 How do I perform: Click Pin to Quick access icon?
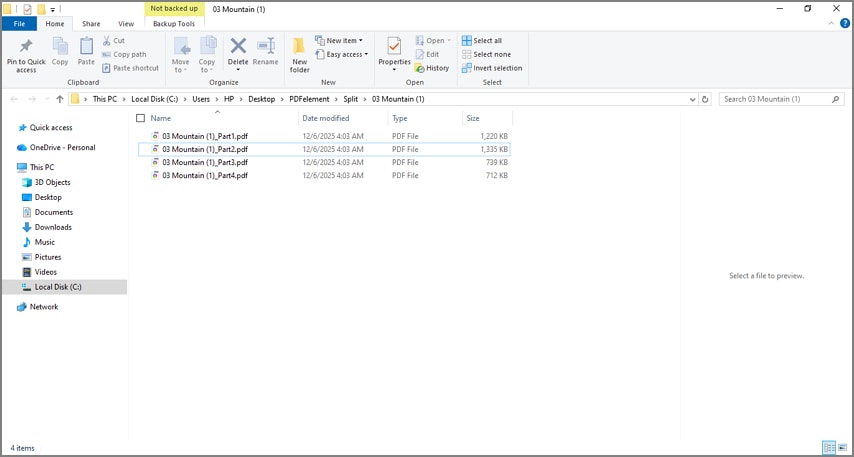tap(26, 46)
